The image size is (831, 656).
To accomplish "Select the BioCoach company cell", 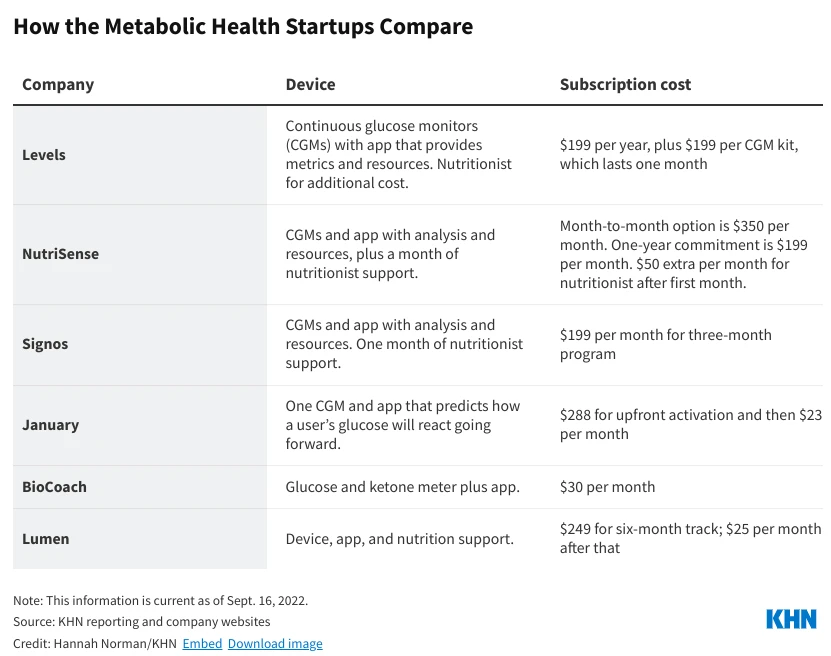I will (54, 487).
